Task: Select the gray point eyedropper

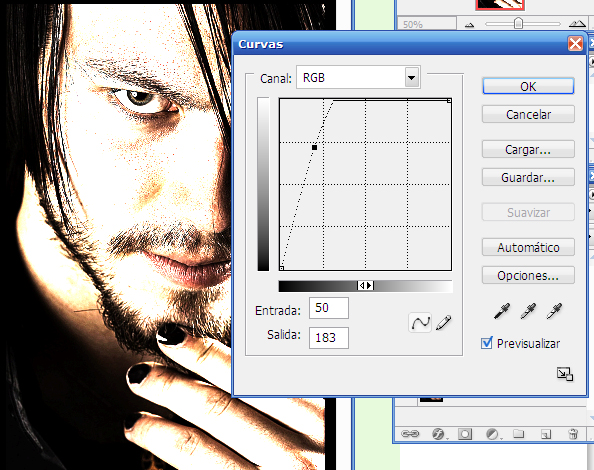Action: (528, 311)
